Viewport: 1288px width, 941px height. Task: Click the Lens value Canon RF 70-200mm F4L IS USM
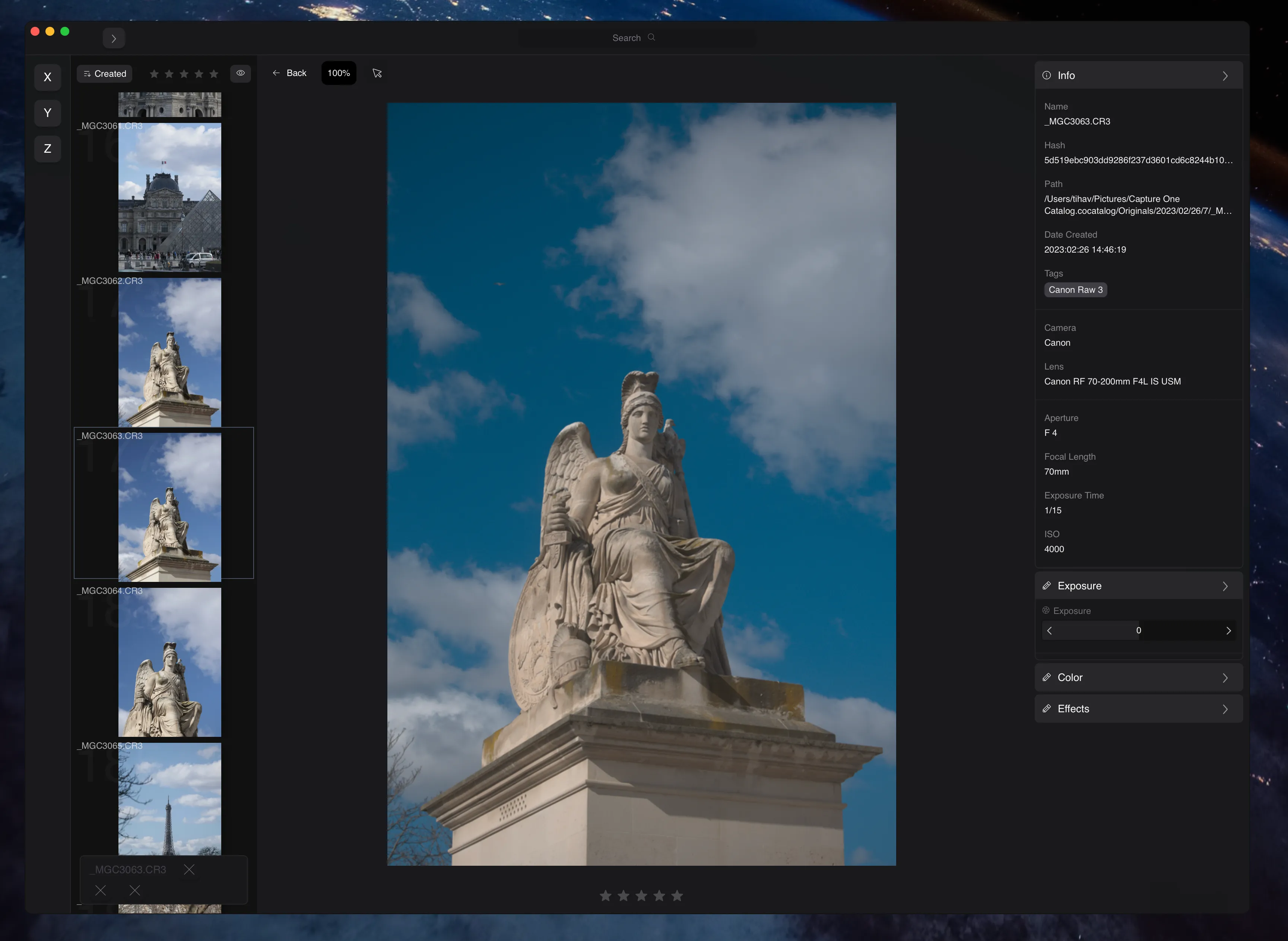[x=1112, y=381]
